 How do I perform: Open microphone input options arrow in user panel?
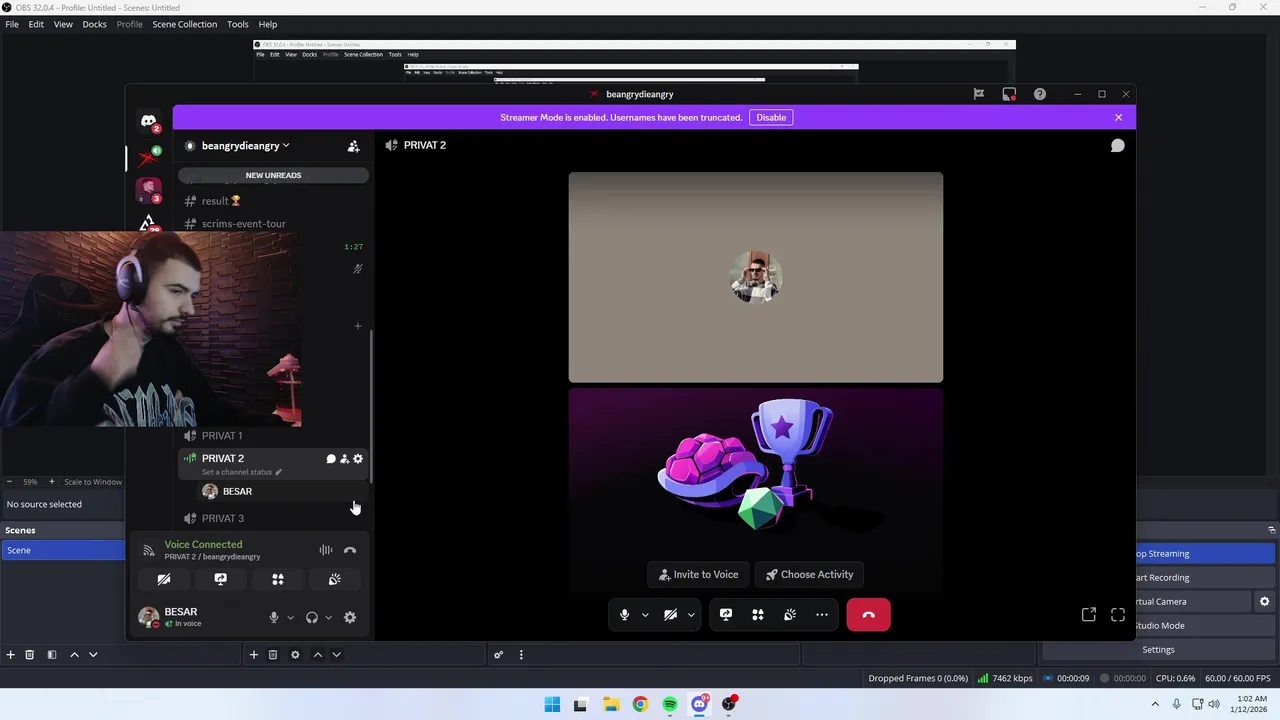(290, 617)
